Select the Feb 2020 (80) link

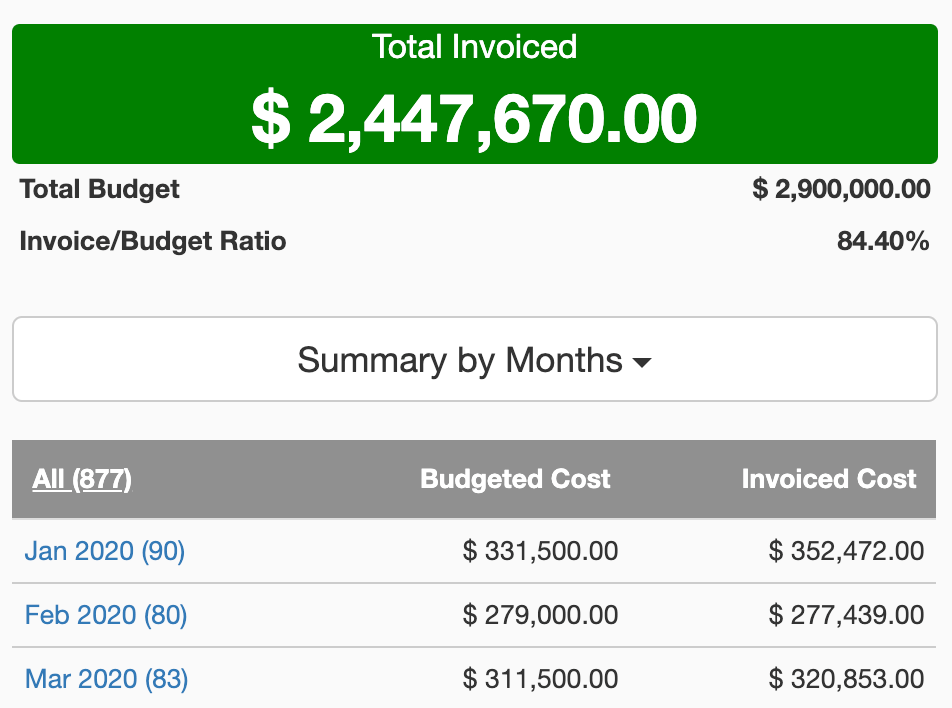[x=106, y=615]
